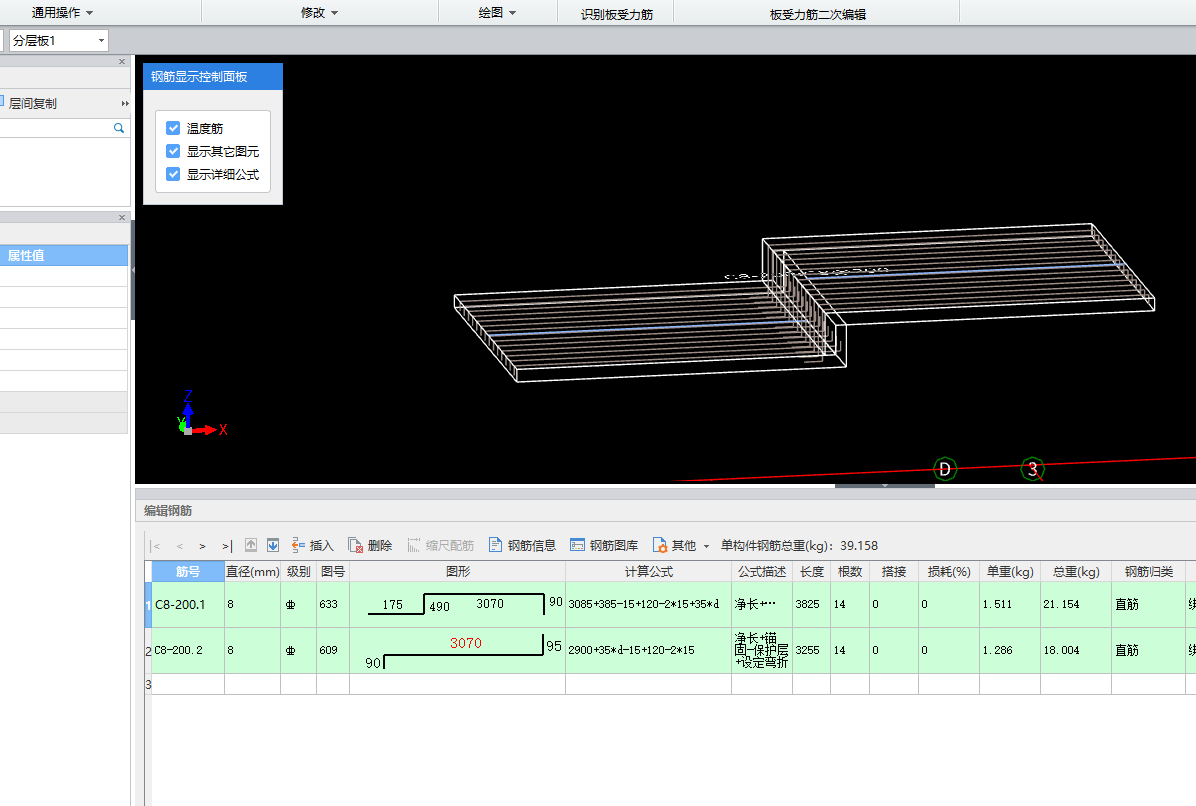Image resolution: width=1196 pixels, height=806 pixels.
Task: Click the rebar shape diagram for figure 633
Action: [x=458, y=605]
